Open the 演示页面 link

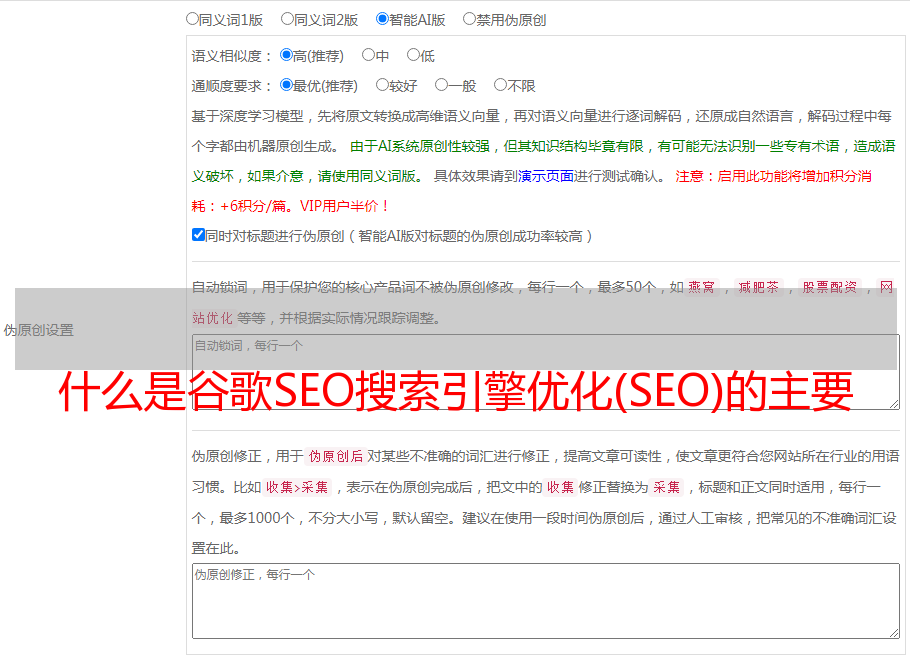coord(546,176)
